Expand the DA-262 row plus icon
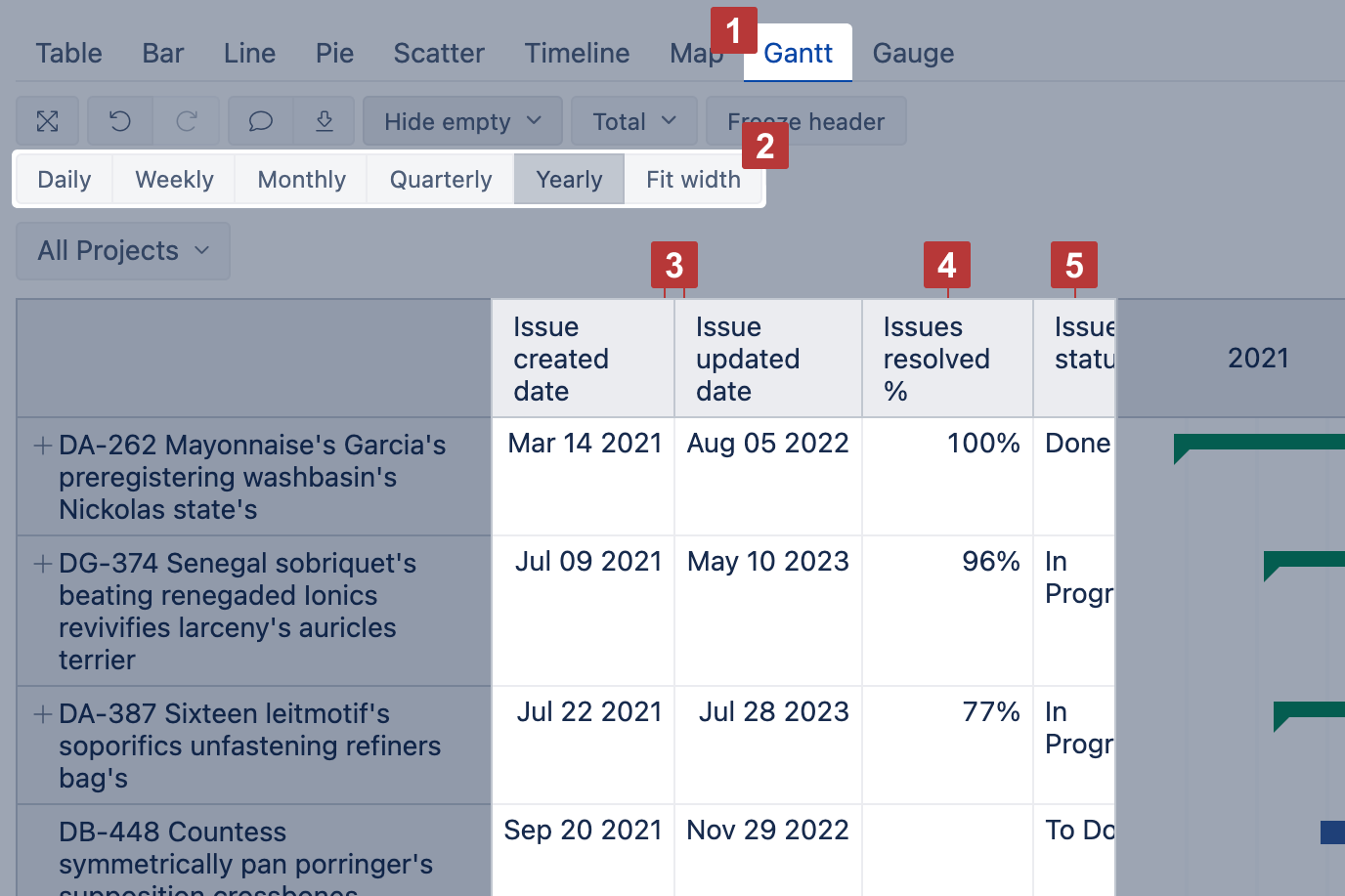 [x=43, y=446]
